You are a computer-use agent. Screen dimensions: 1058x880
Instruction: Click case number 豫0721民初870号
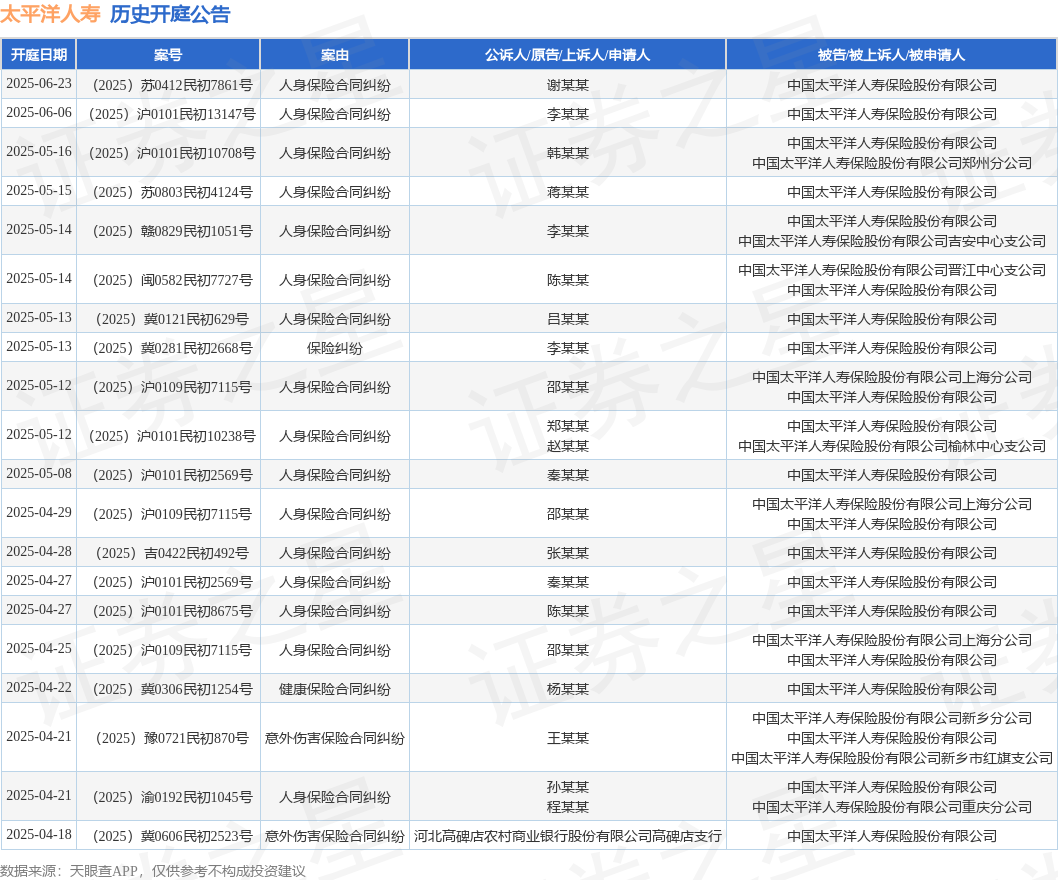pos(172,738)
